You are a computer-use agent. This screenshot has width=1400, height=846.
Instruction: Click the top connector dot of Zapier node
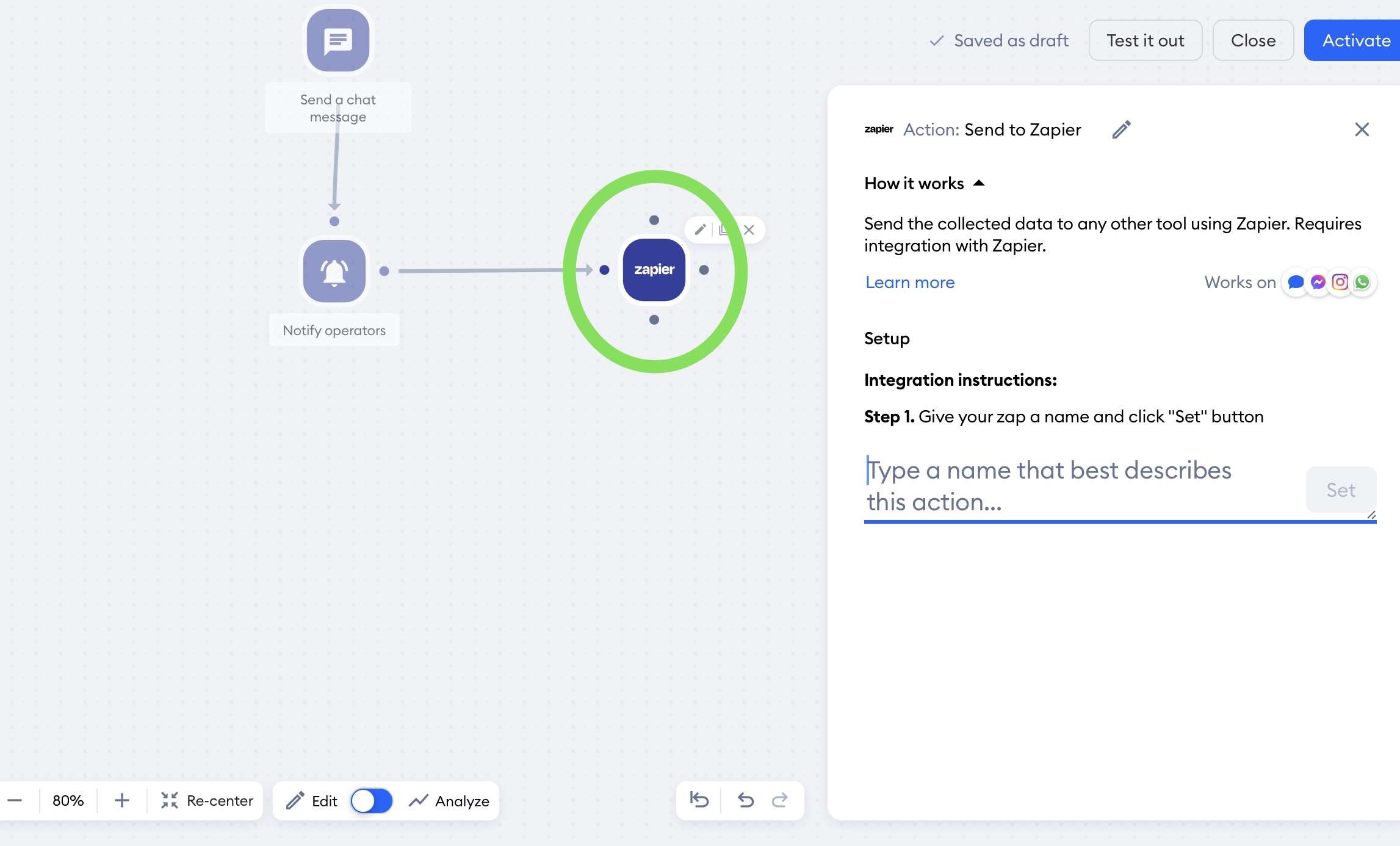[x=654, y=220]
